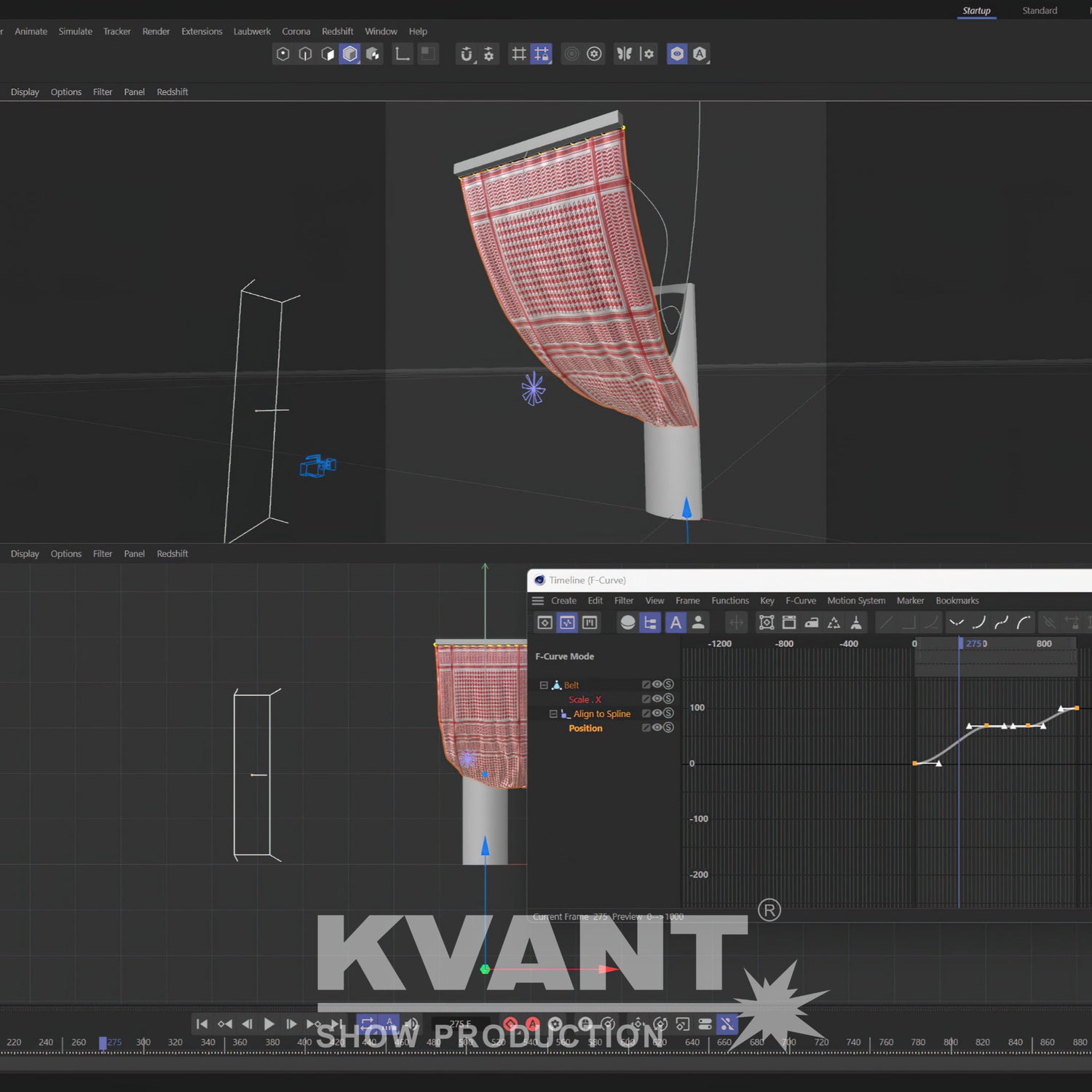
Task: Click the current frame 275 F field
Action: [460, 1024]
